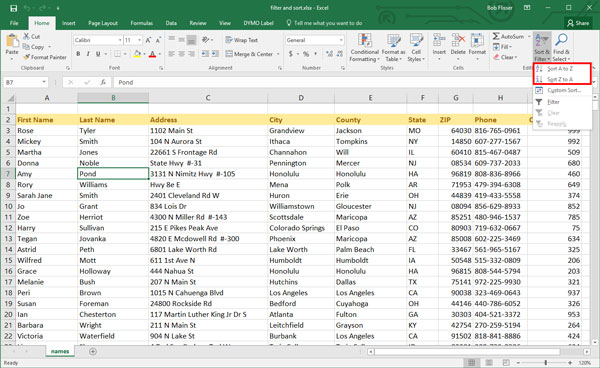Click the Share button
Screen dimensions: 600x368
(578, 23)
